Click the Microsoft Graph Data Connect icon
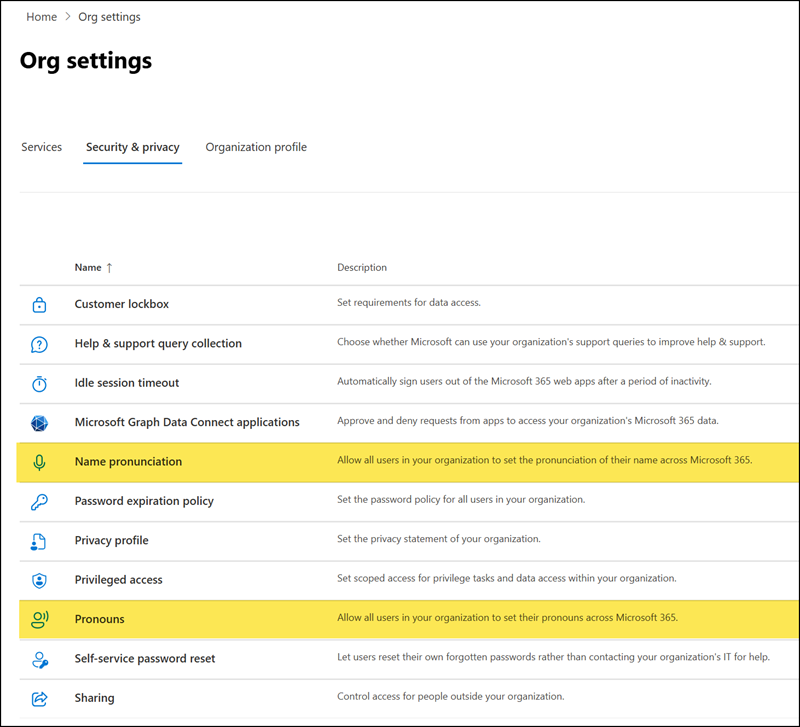 click(39, 423)
